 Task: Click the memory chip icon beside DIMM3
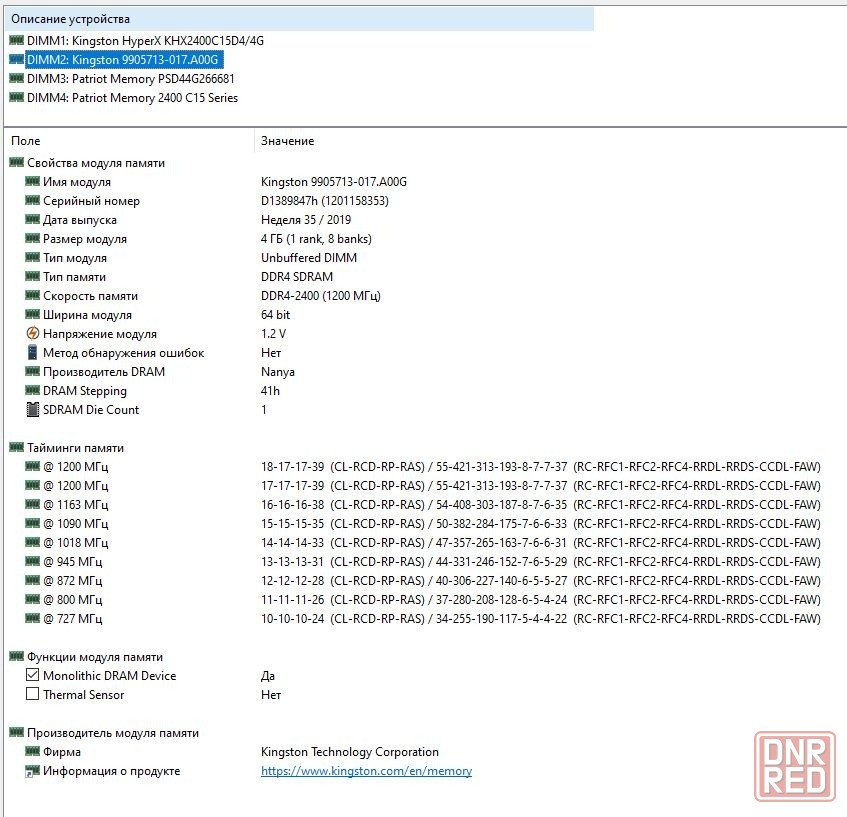point(17,78)
